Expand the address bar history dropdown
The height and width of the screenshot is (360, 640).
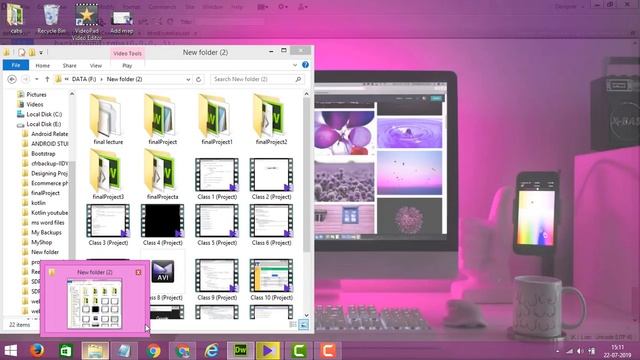[188, 79]
